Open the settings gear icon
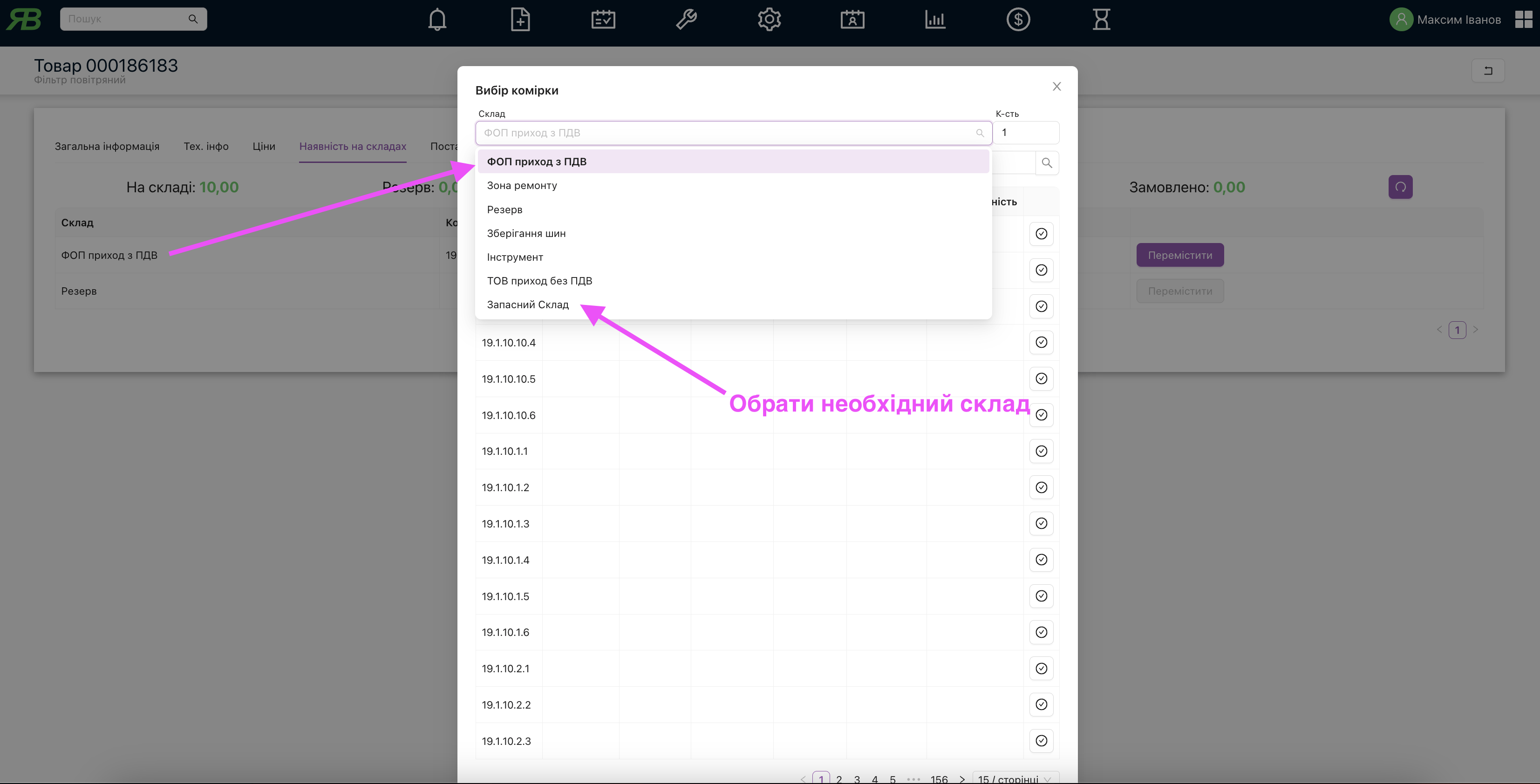The width and height of the screenshot is (1540, 784). [769, 20]
